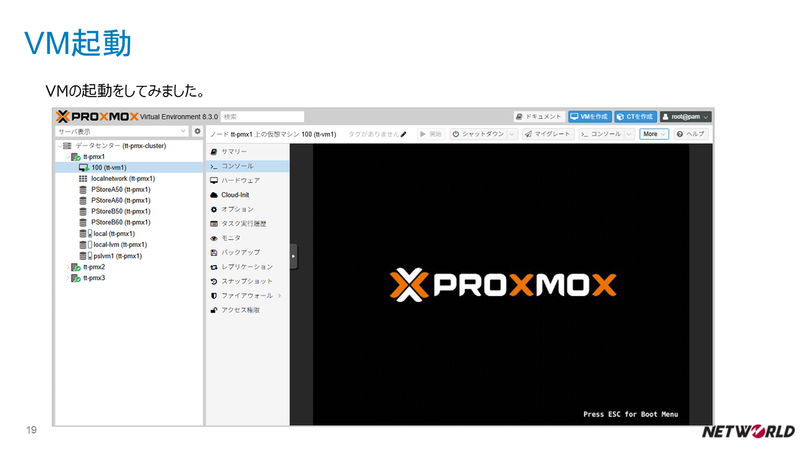800x450 pixels.
Task: Click the pencil icon to edit tags
Action: [x=404, y=135]
